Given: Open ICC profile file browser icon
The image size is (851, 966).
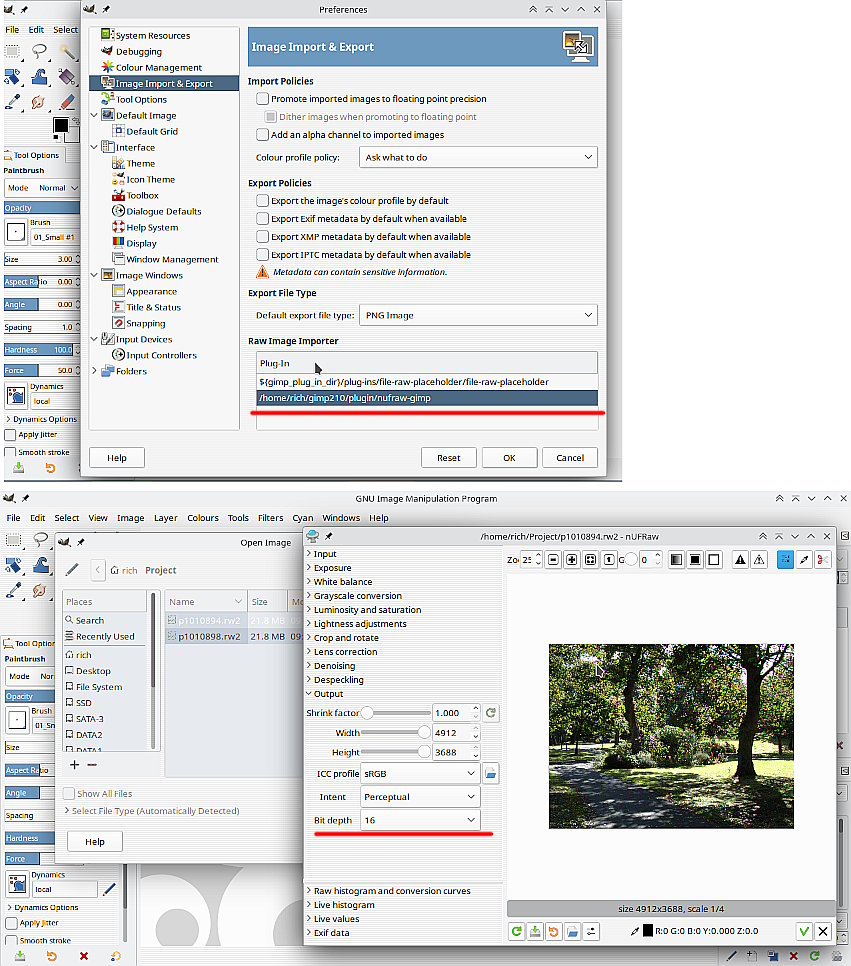Looking at the screenshot, I should (491, 773).
